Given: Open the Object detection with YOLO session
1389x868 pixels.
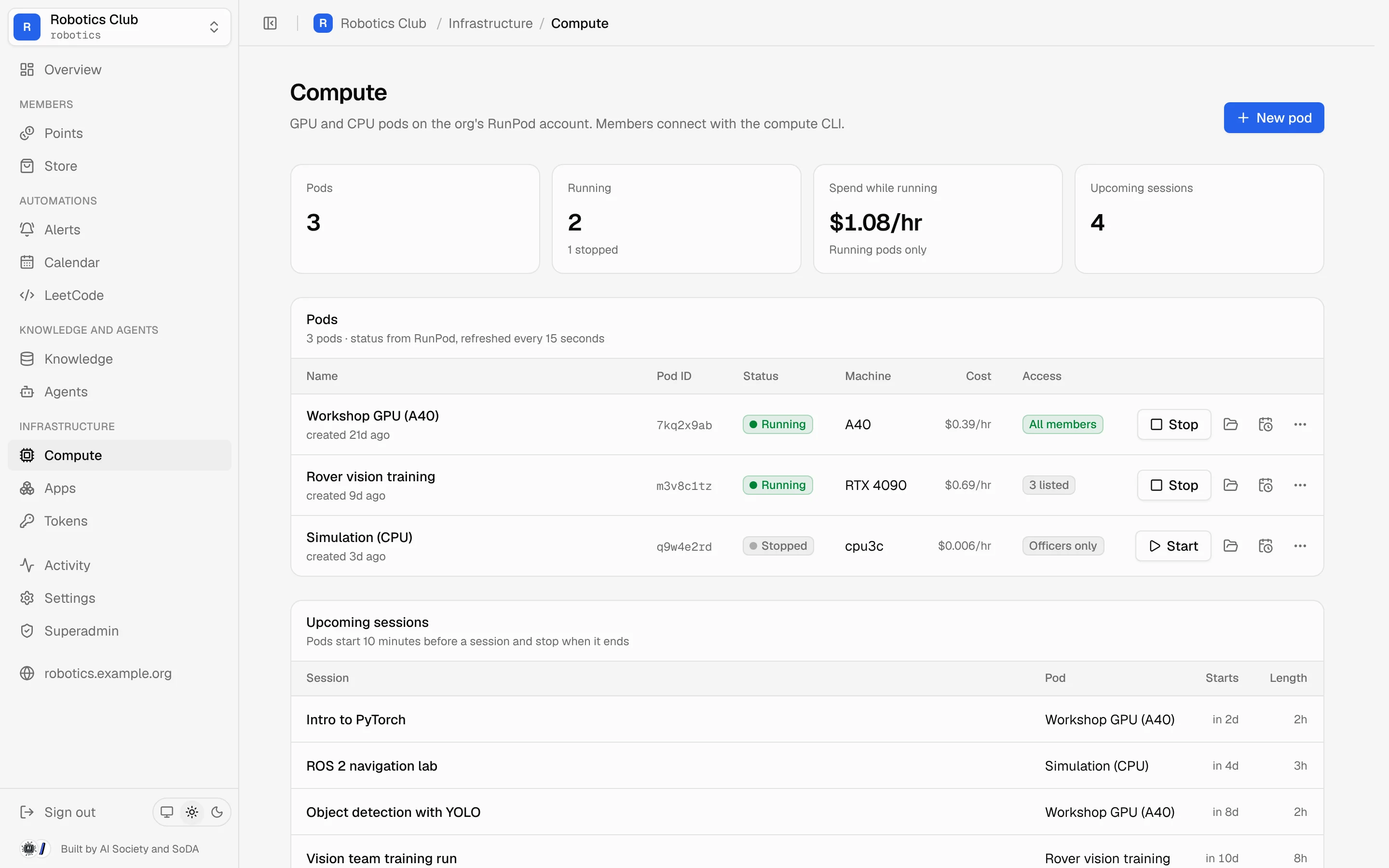Looking at the screenshot, I should (x=807, y=812).
